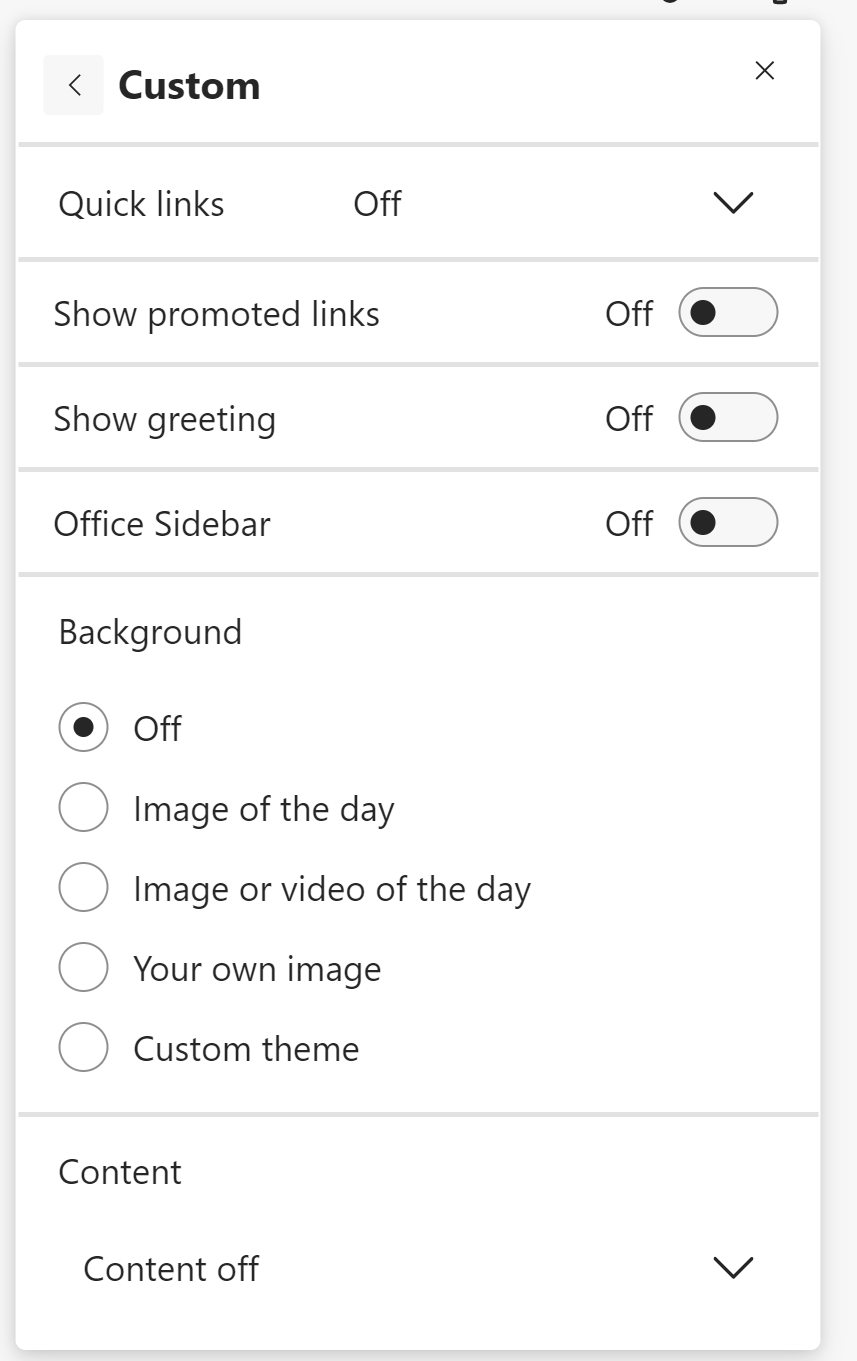Open the Quick links Off dropdown value
The height and width of the screenshot is (1361, 857).
tap(377, 204)
